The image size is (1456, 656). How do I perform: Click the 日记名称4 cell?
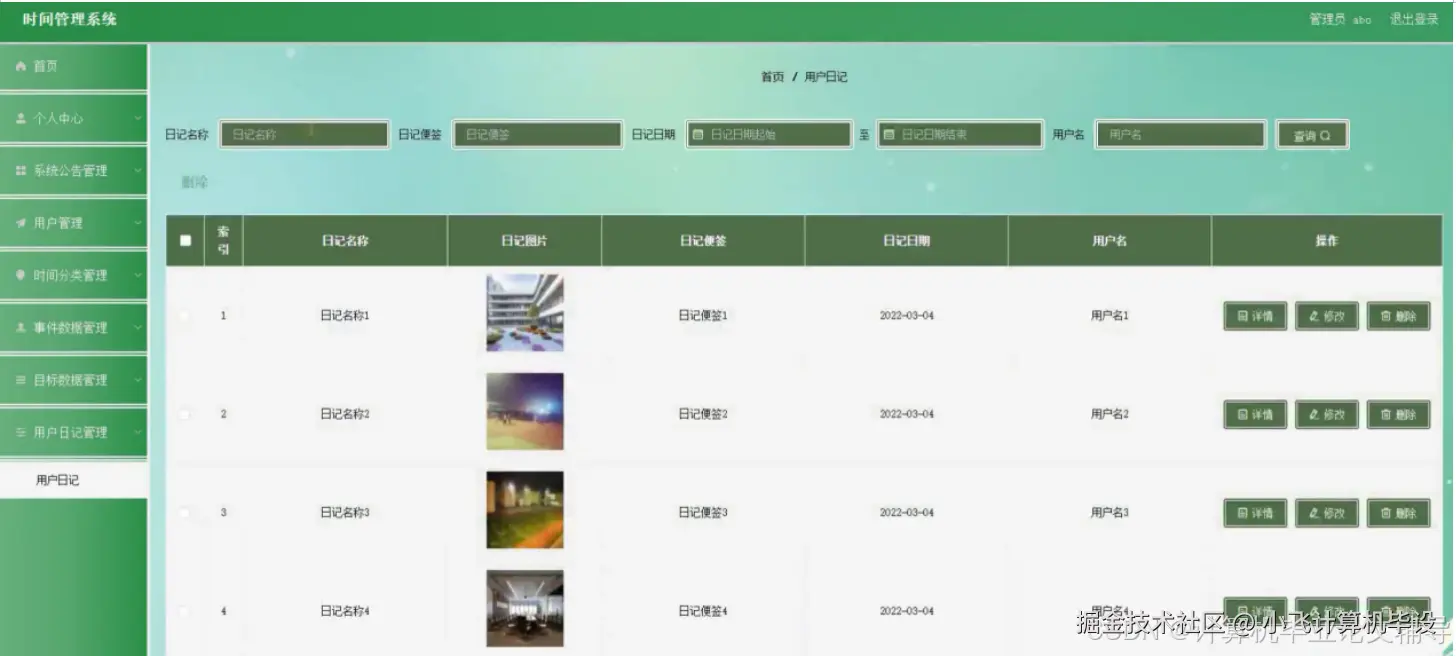pyautogui.click(x=345, y=610)
